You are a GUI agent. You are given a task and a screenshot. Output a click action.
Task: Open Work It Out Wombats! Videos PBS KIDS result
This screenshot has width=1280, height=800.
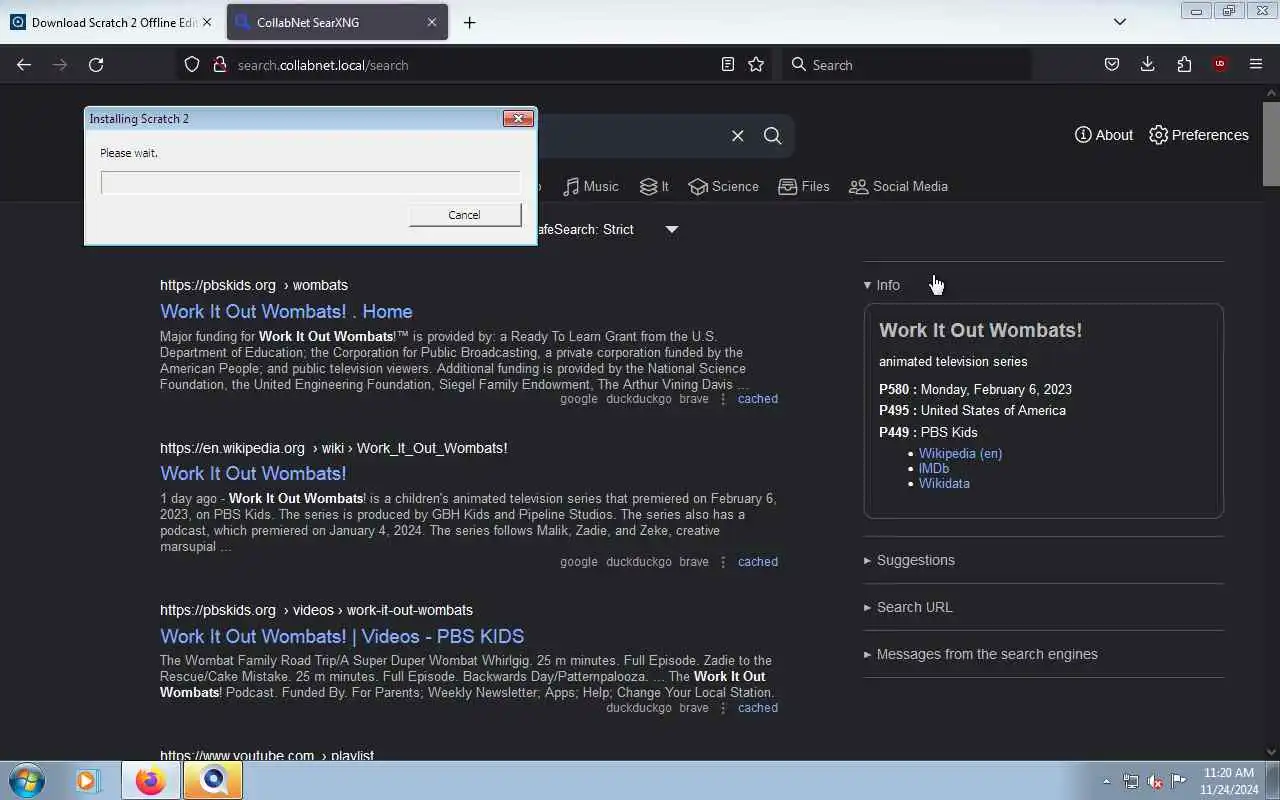[342, 636]
